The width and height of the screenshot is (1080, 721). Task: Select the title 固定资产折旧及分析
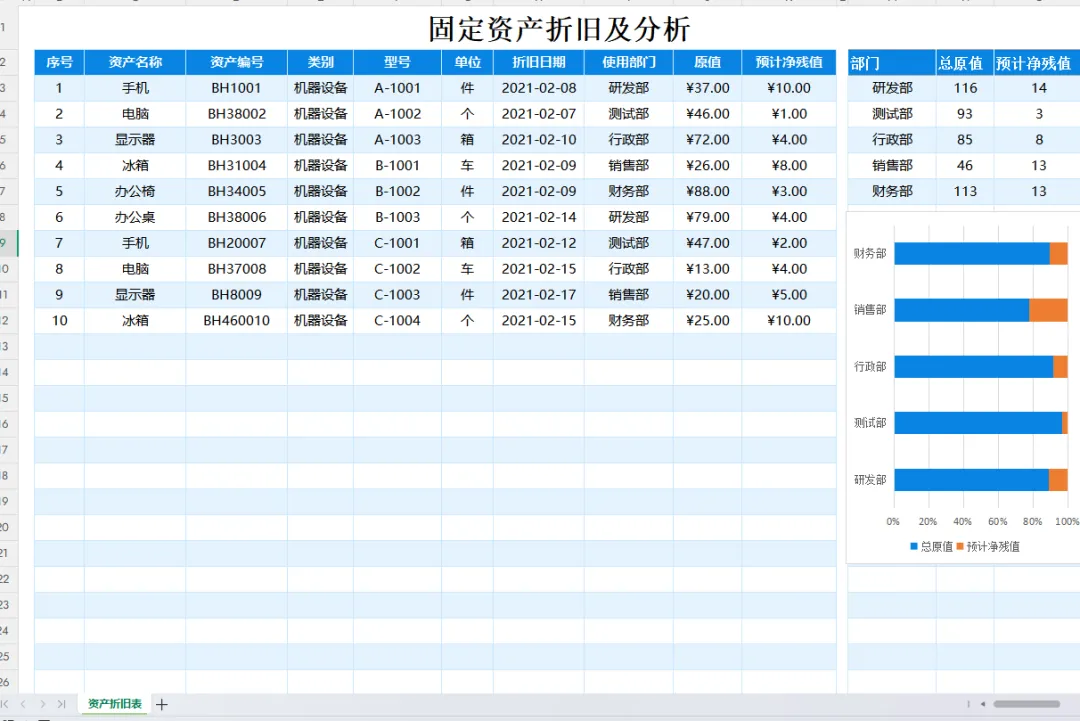(x=559, y=29)
